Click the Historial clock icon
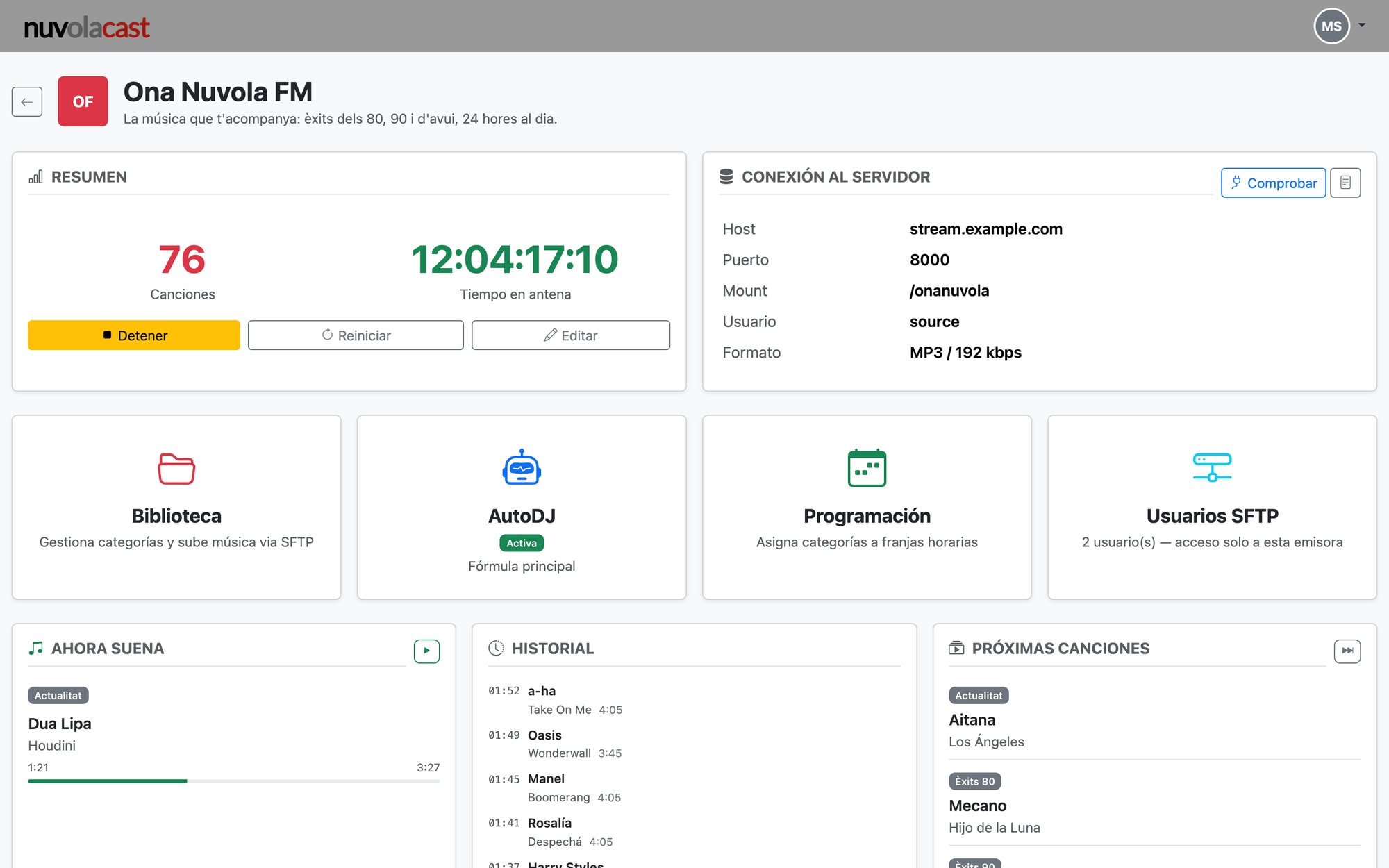 [496, 649]
